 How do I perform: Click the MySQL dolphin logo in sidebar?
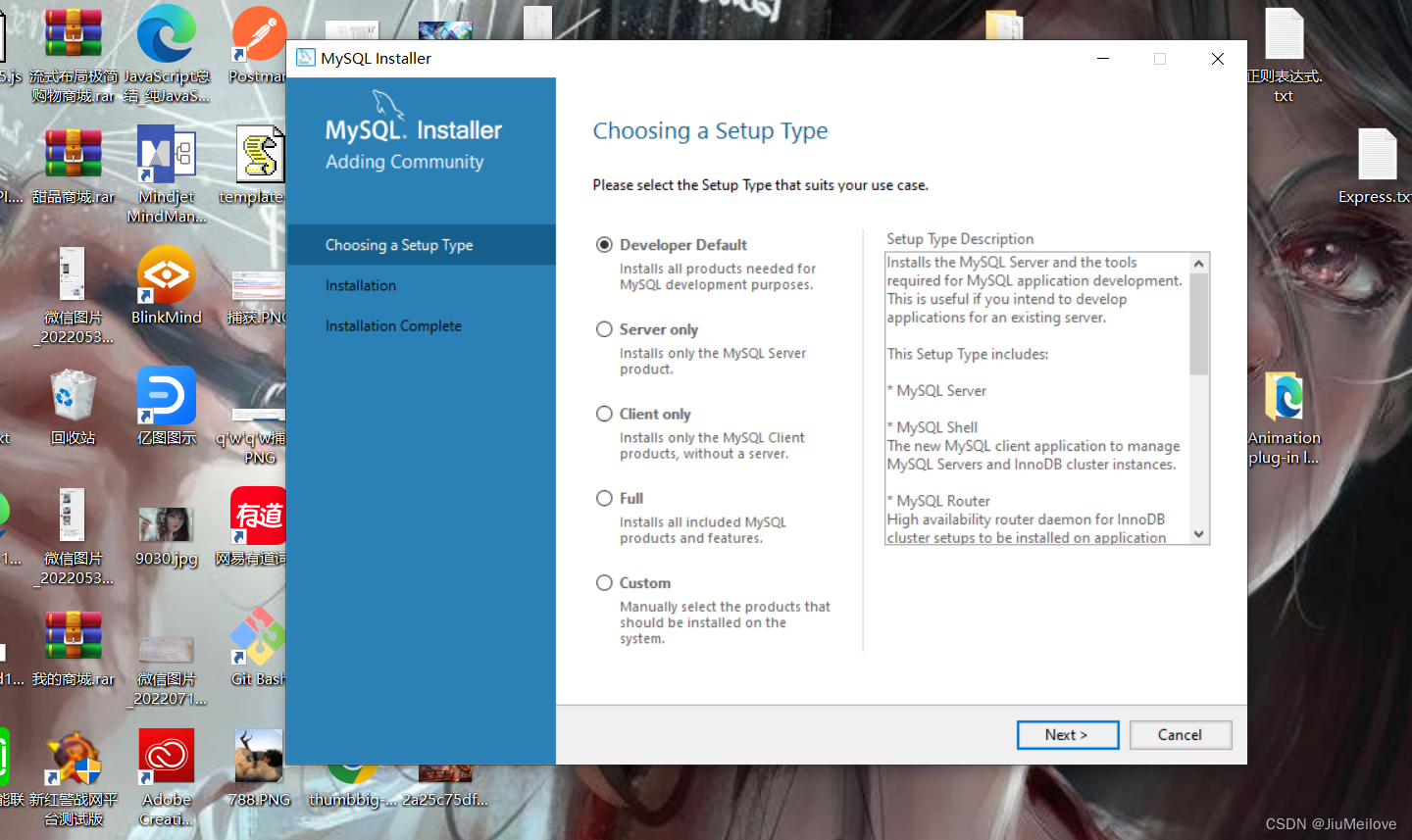click(x=387, y=104)
